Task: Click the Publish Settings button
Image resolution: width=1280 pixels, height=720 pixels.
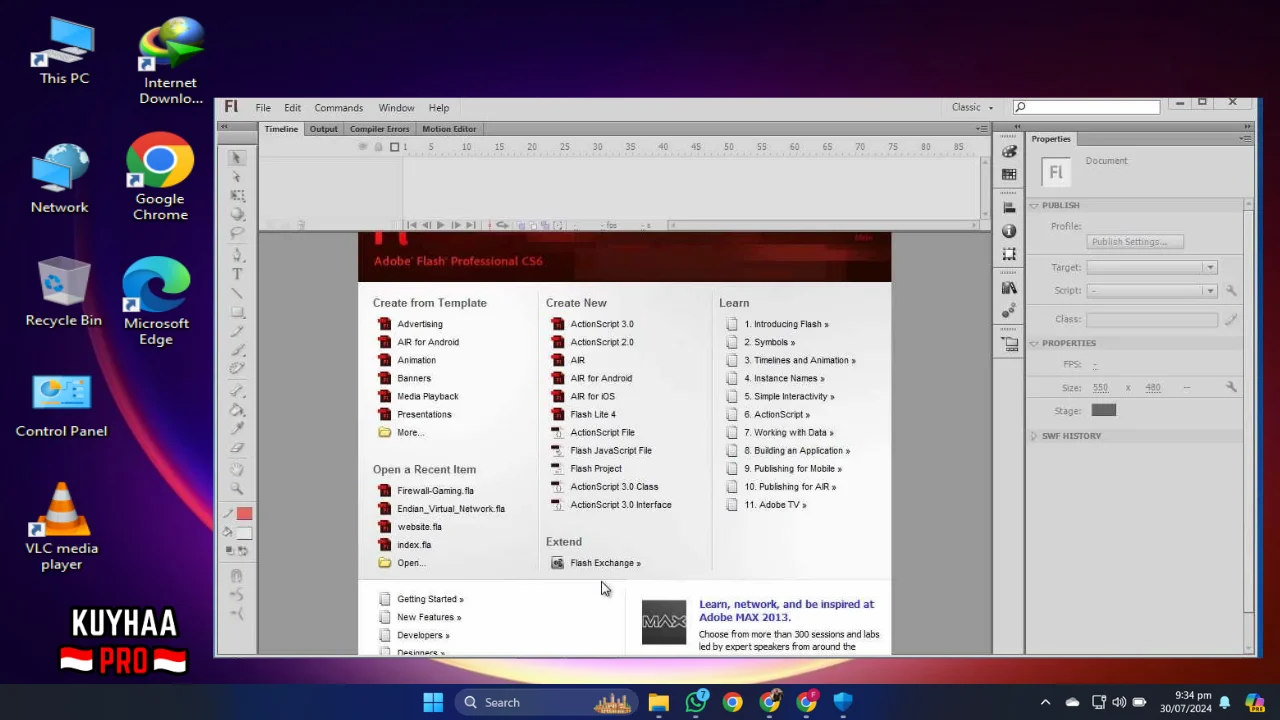Action: [x=1135, y=242]
